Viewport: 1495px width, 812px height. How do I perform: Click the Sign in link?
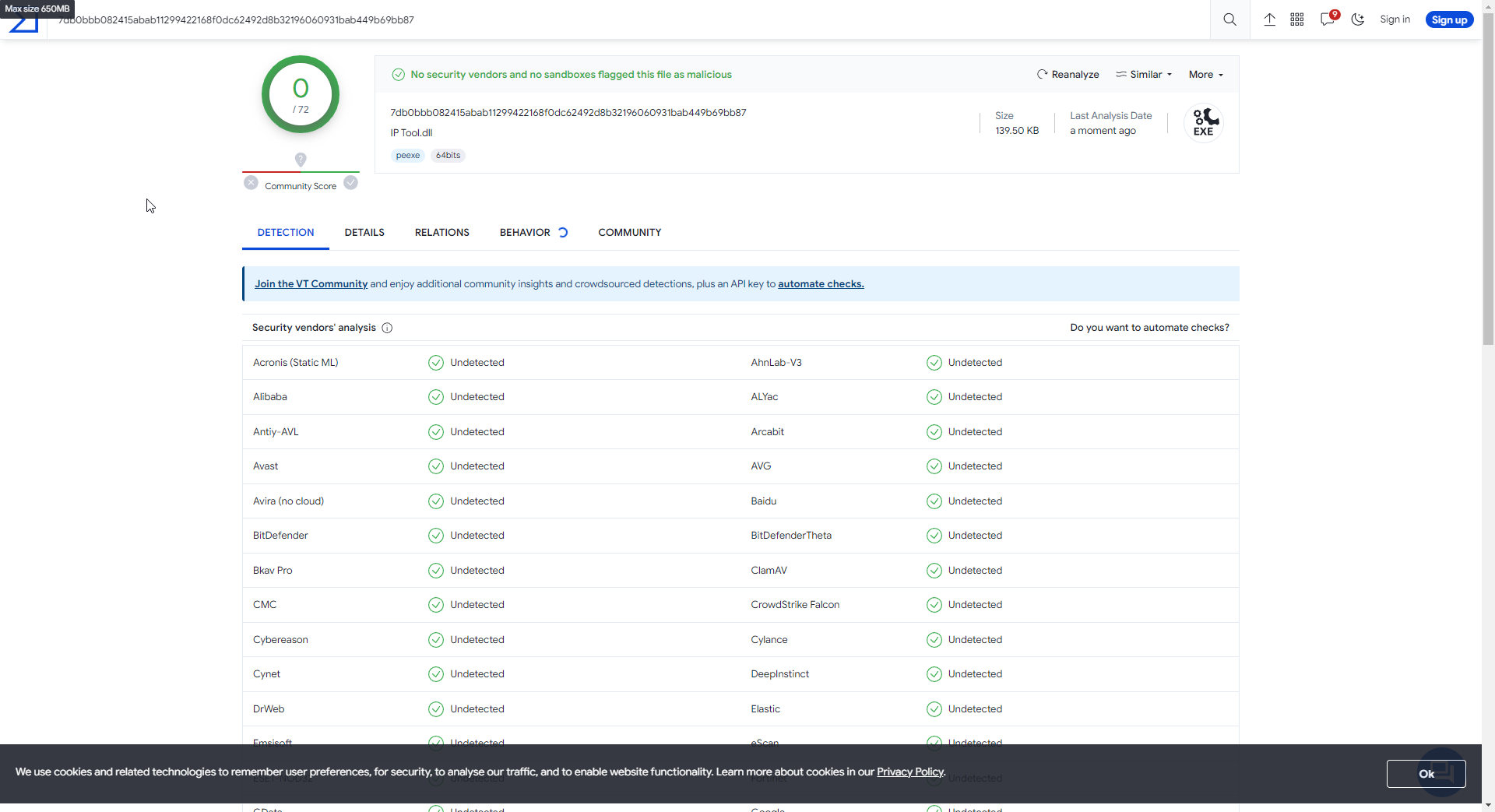1395,19
